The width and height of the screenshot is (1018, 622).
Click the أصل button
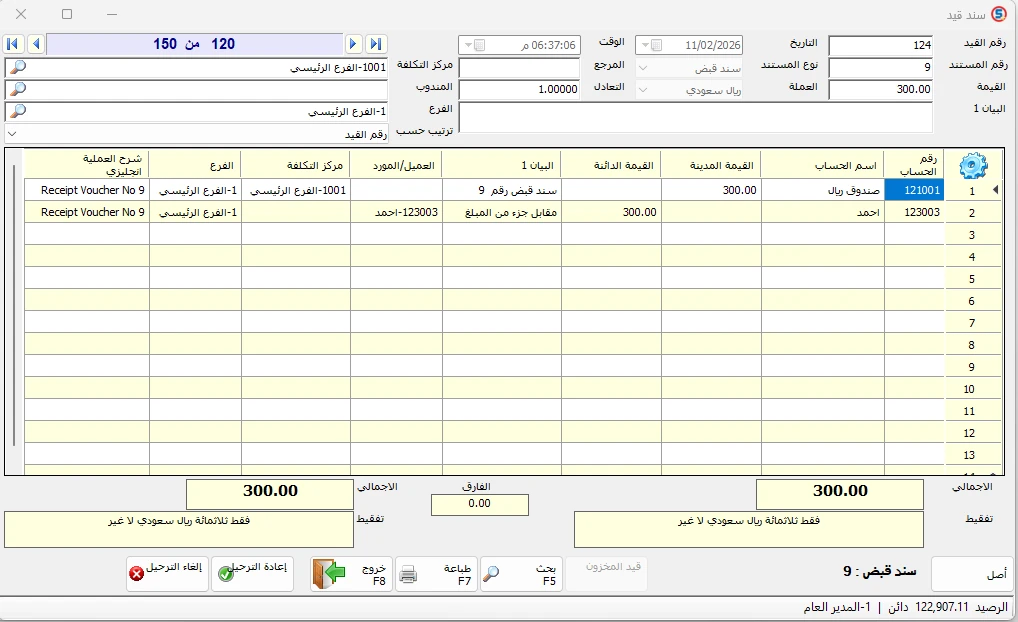click(x=973, y=573)
